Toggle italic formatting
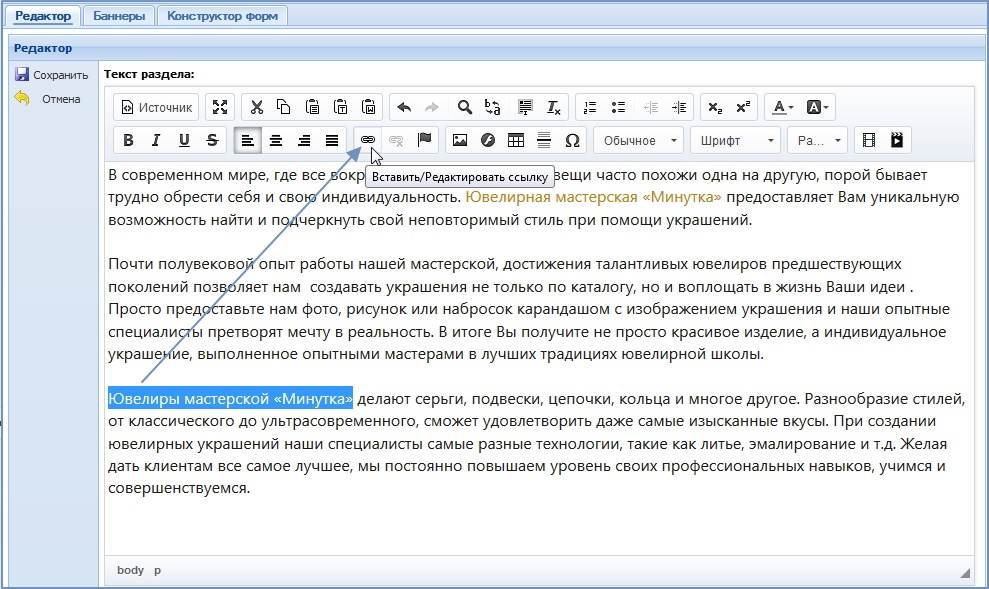Screen dimensions: 989x589 click(x=156, y=140)
